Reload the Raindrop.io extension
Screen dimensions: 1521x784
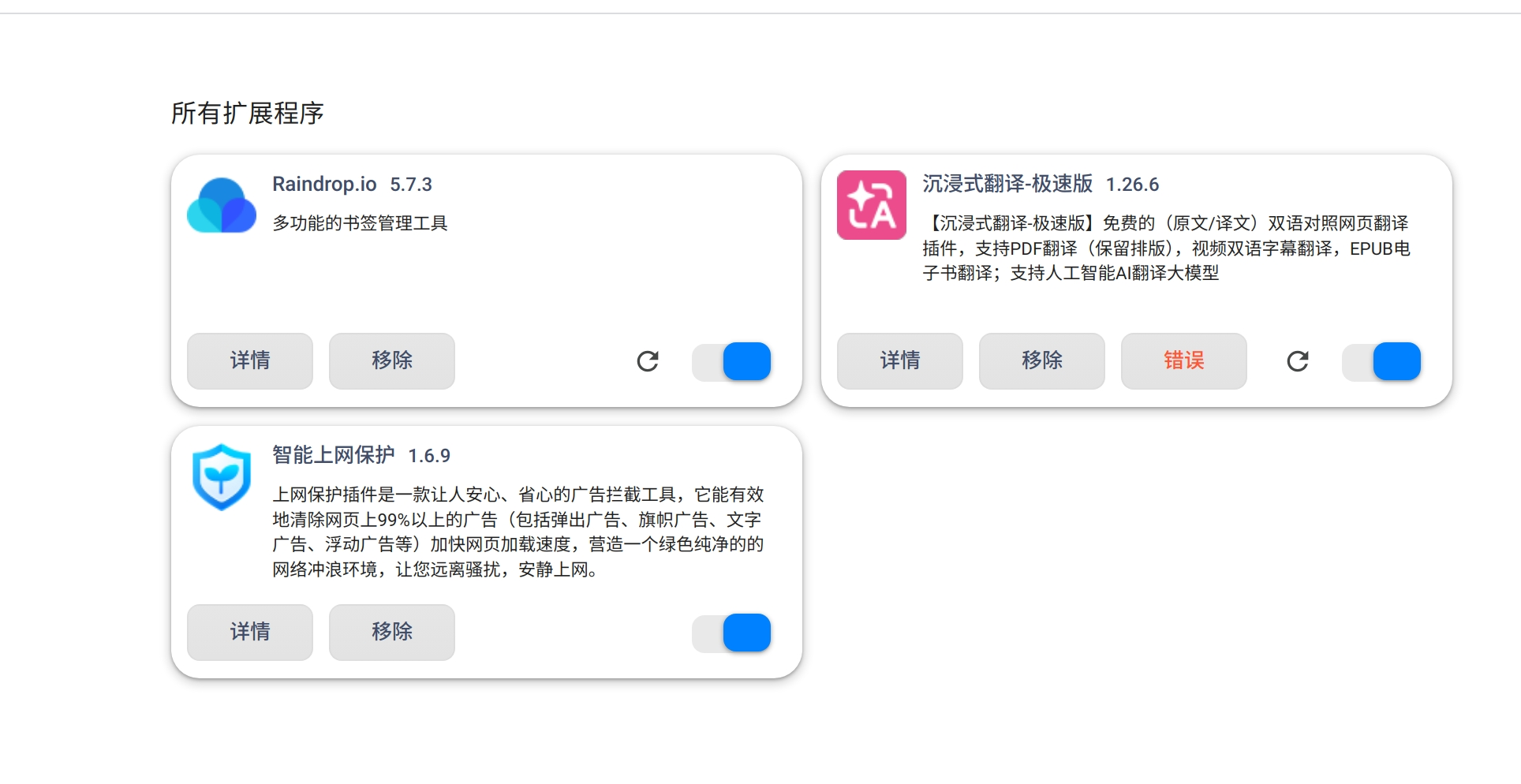click(648, 361)
